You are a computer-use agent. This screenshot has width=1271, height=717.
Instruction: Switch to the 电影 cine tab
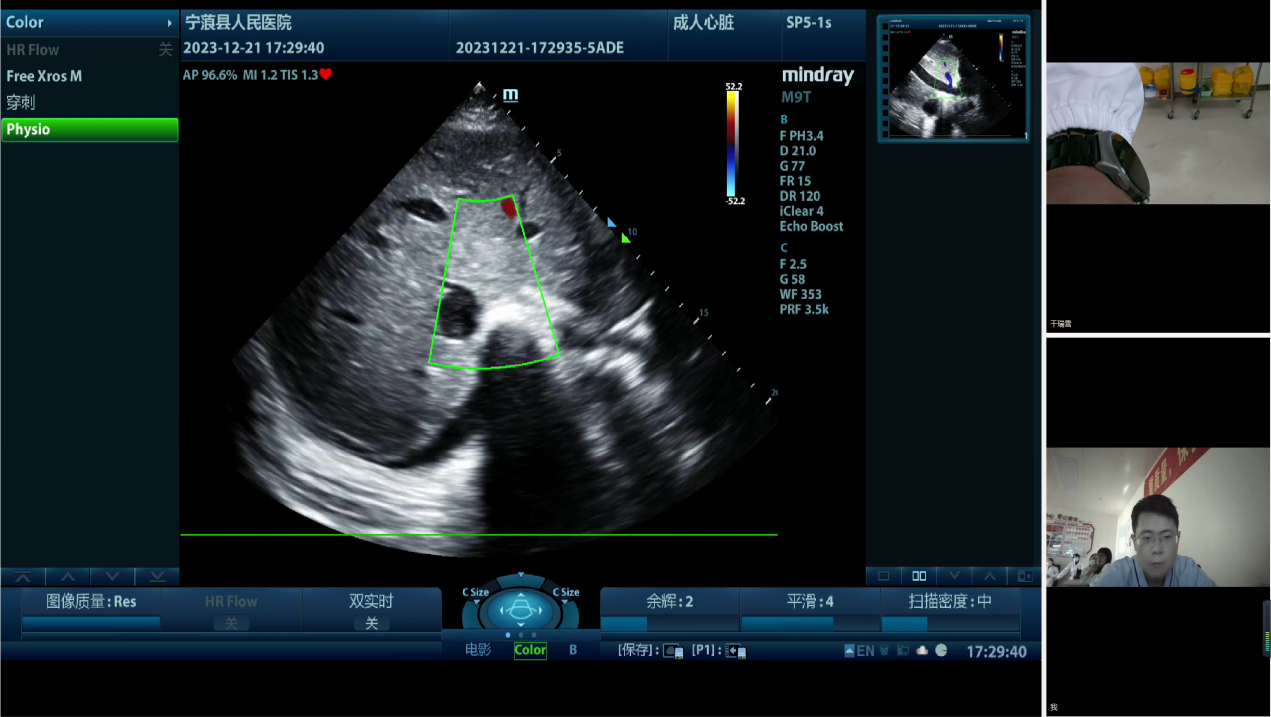click(x=478, y=650)
